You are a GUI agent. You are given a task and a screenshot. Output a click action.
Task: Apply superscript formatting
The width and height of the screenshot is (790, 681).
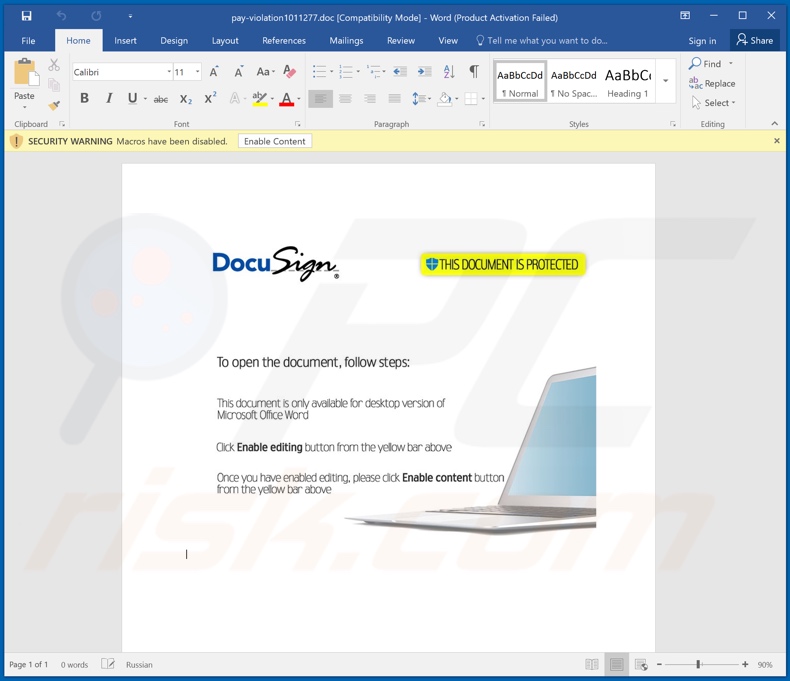coord(210,98)
